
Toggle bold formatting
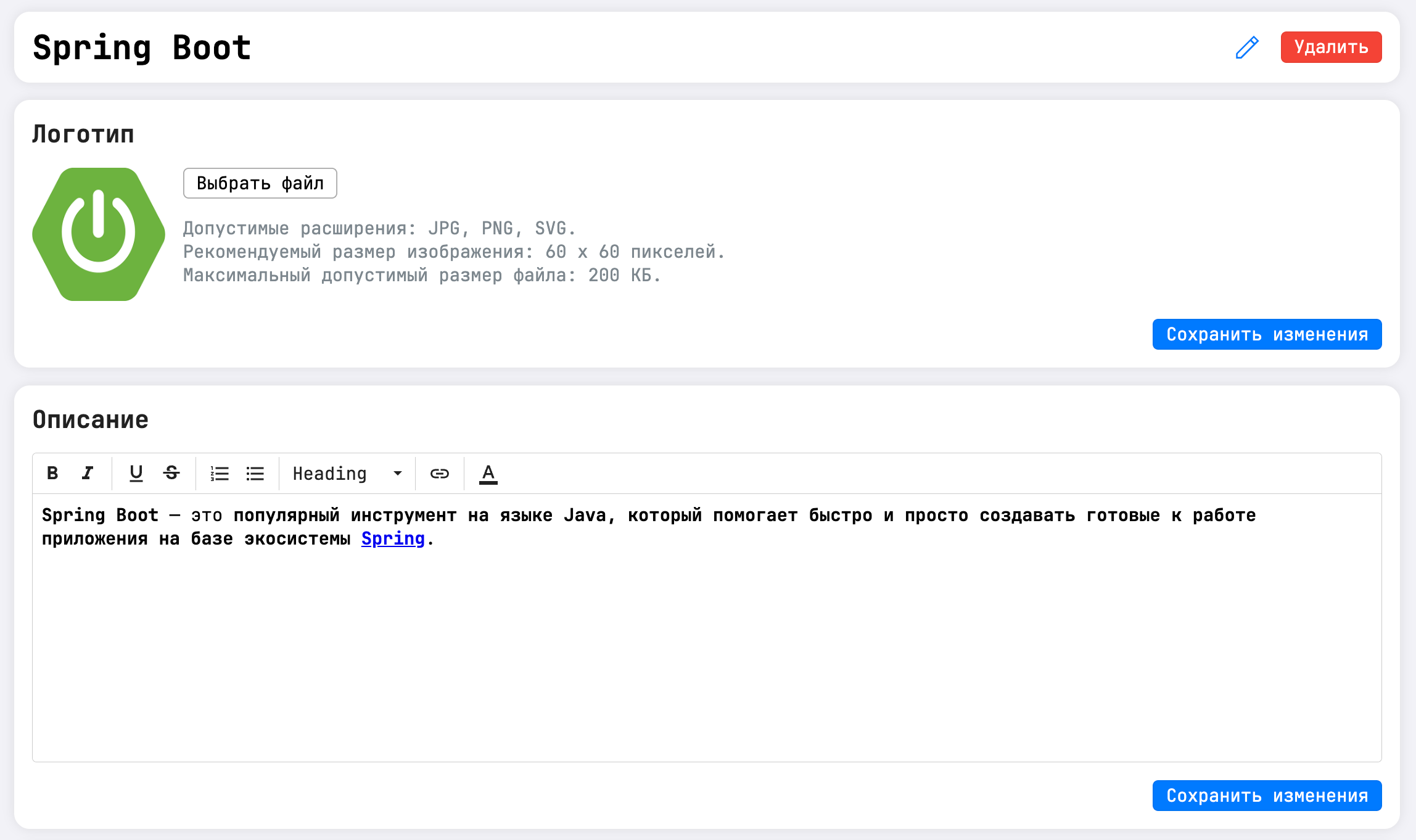pos(52,473)
